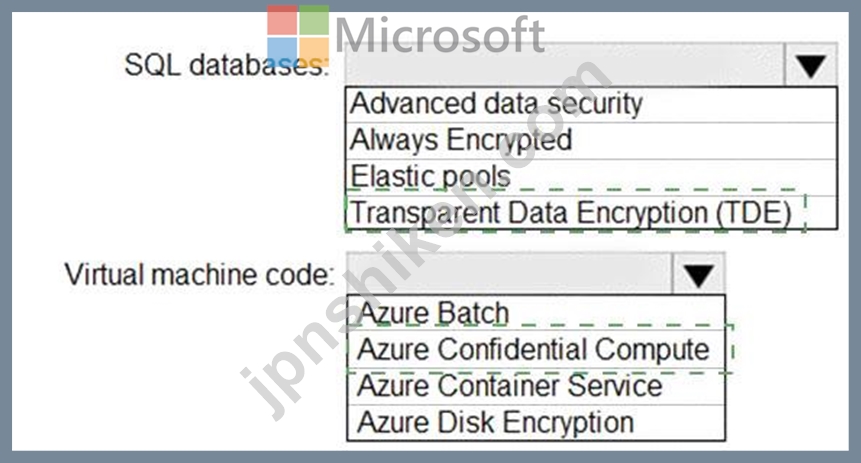This screenshot has height=463, width=861.
Task: Pick Transparent Data Encryption (TDE)
Action: (591, 213)
